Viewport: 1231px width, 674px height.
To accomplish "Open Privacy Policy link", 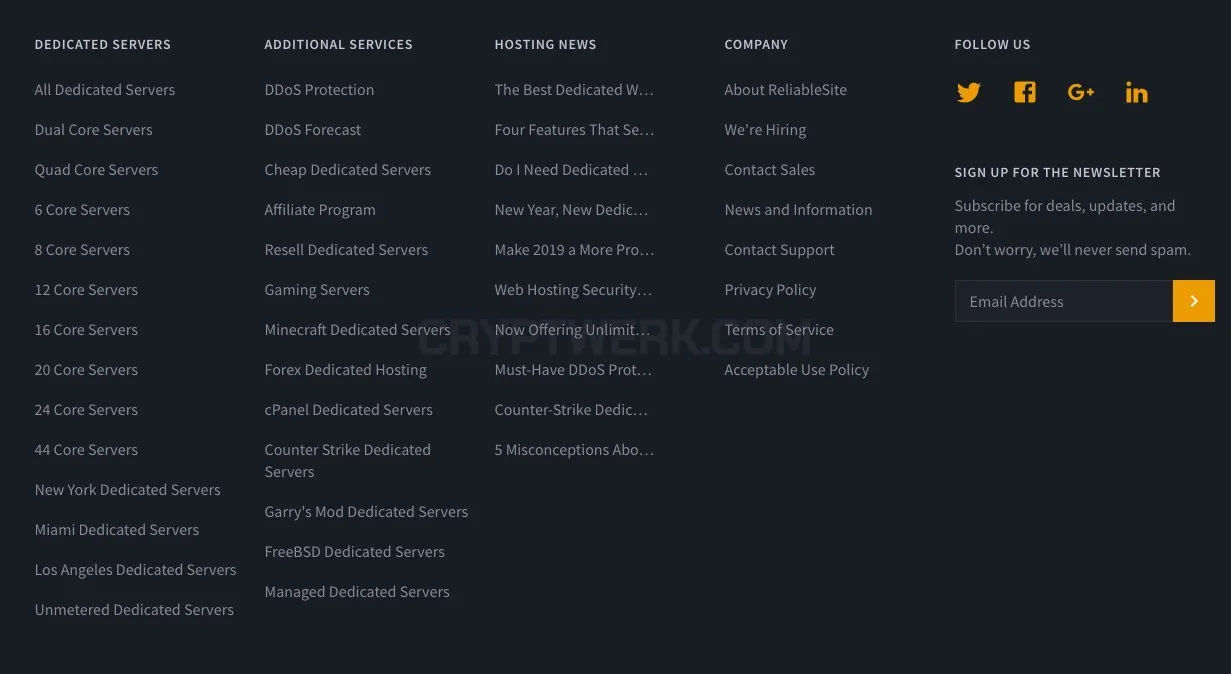I will (x=770, y=290).
